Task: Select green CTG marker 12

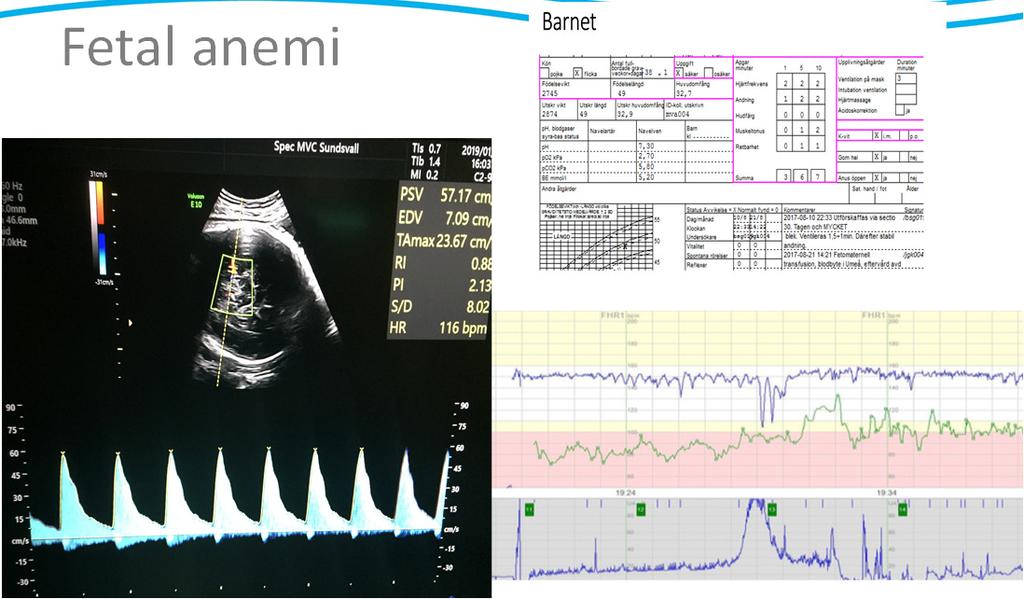Action: point(641,509)
